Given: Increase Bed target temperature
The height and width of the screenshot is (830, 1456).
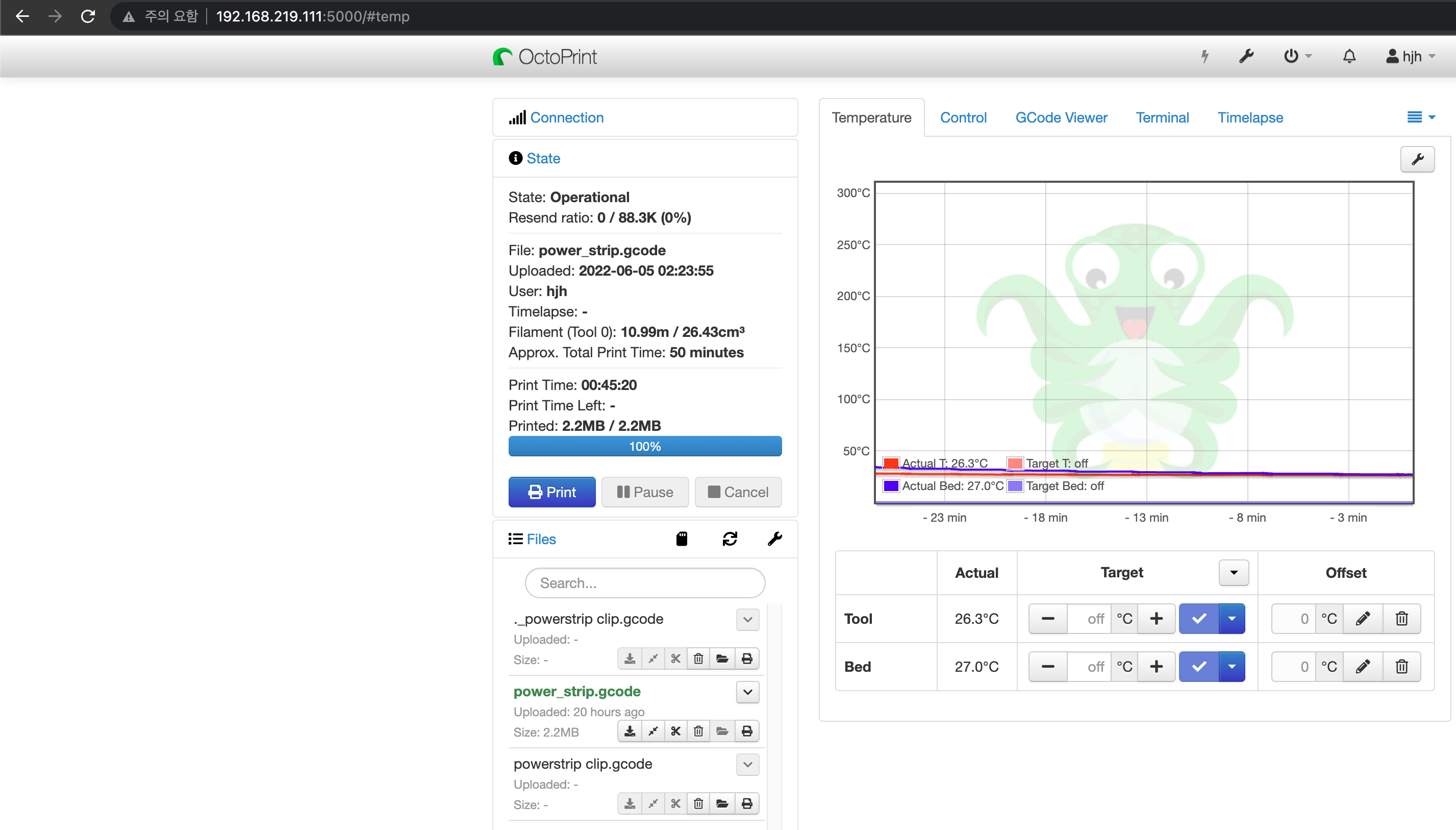Looking at the screenshot, I should [1157, 666].
